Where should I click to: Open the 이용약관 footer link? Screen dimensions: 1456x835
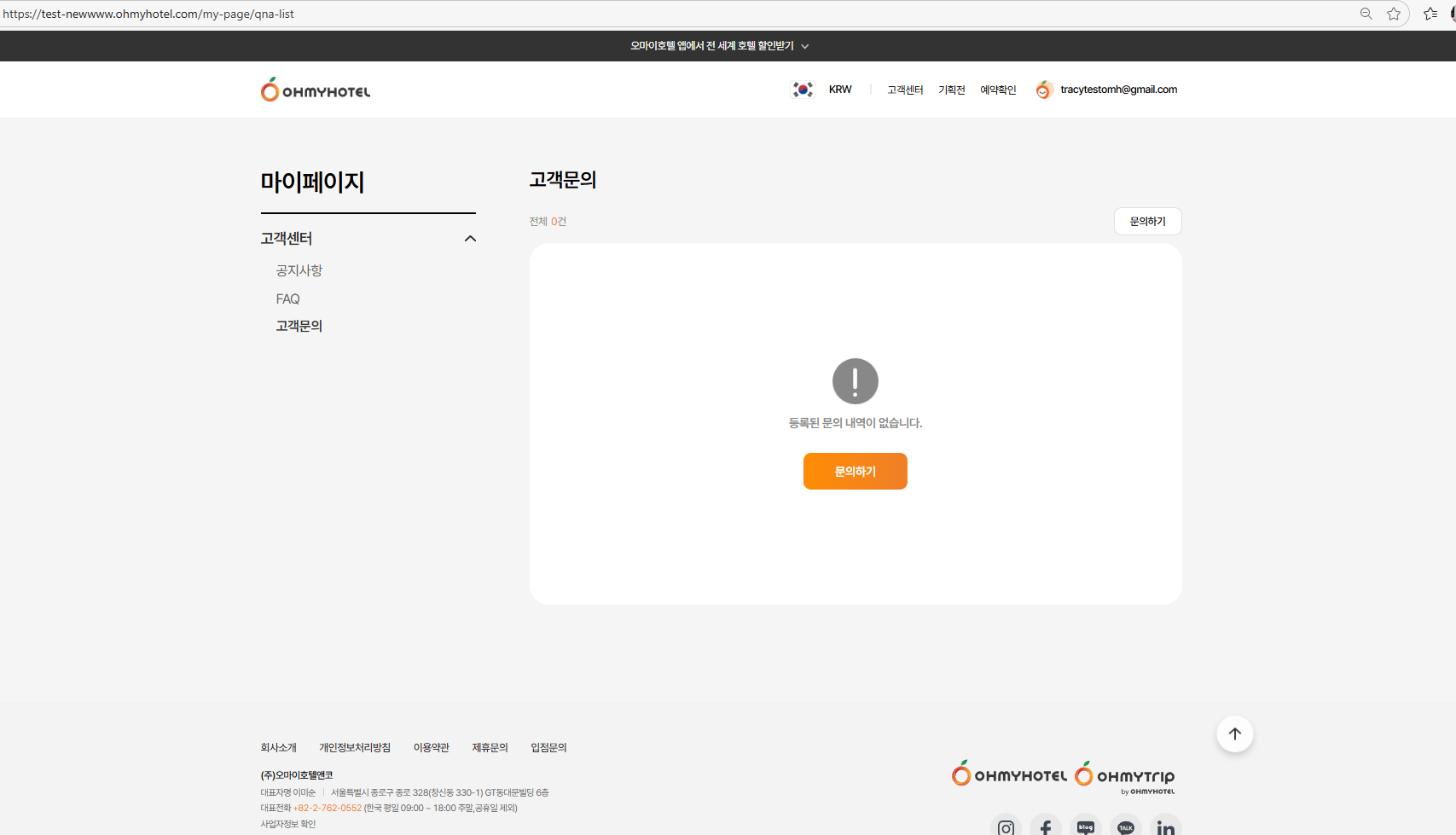[432, 748]
